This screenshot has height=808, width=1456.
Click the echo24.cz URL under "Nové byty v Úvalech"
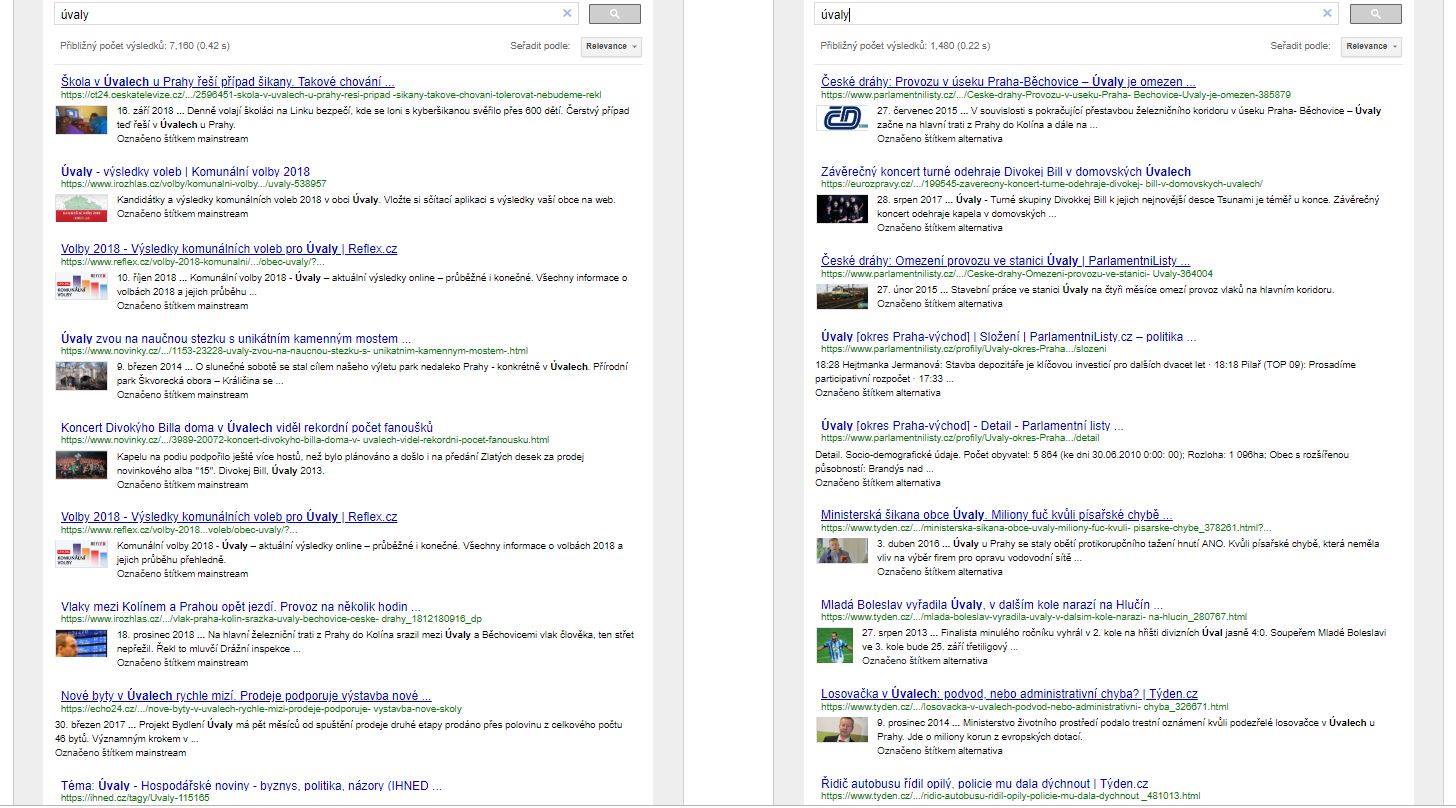click(x=261, y=709)
